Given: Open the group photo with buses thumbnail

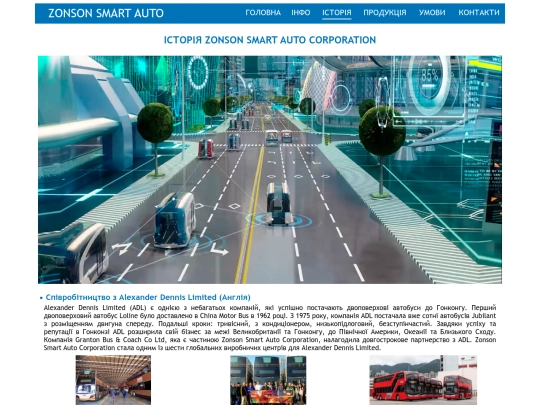Looking at the screenshot, I should pos(268,380).
